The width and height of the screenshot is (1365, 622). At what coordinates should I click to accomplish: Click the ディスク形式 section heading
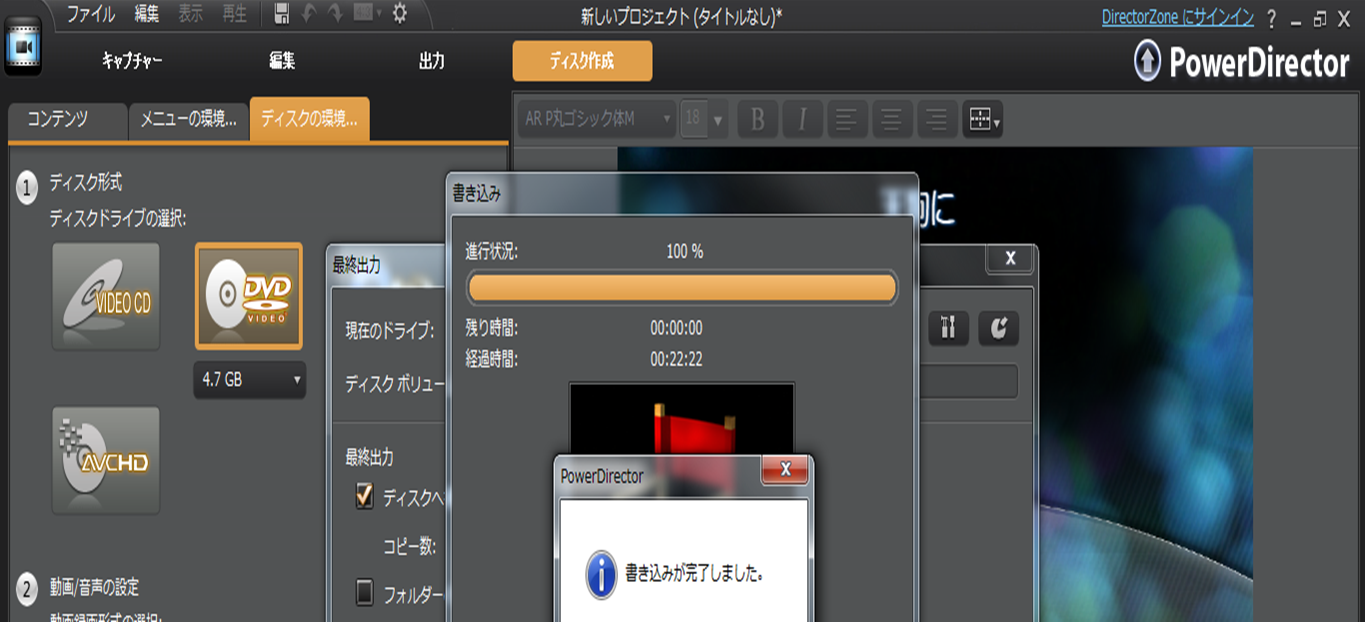(x=86, y=183)
